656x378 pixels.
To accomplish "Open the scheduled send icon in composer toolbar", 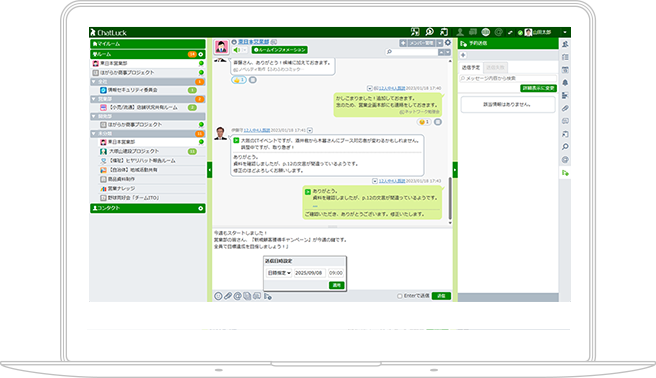I will click(268, 296).
